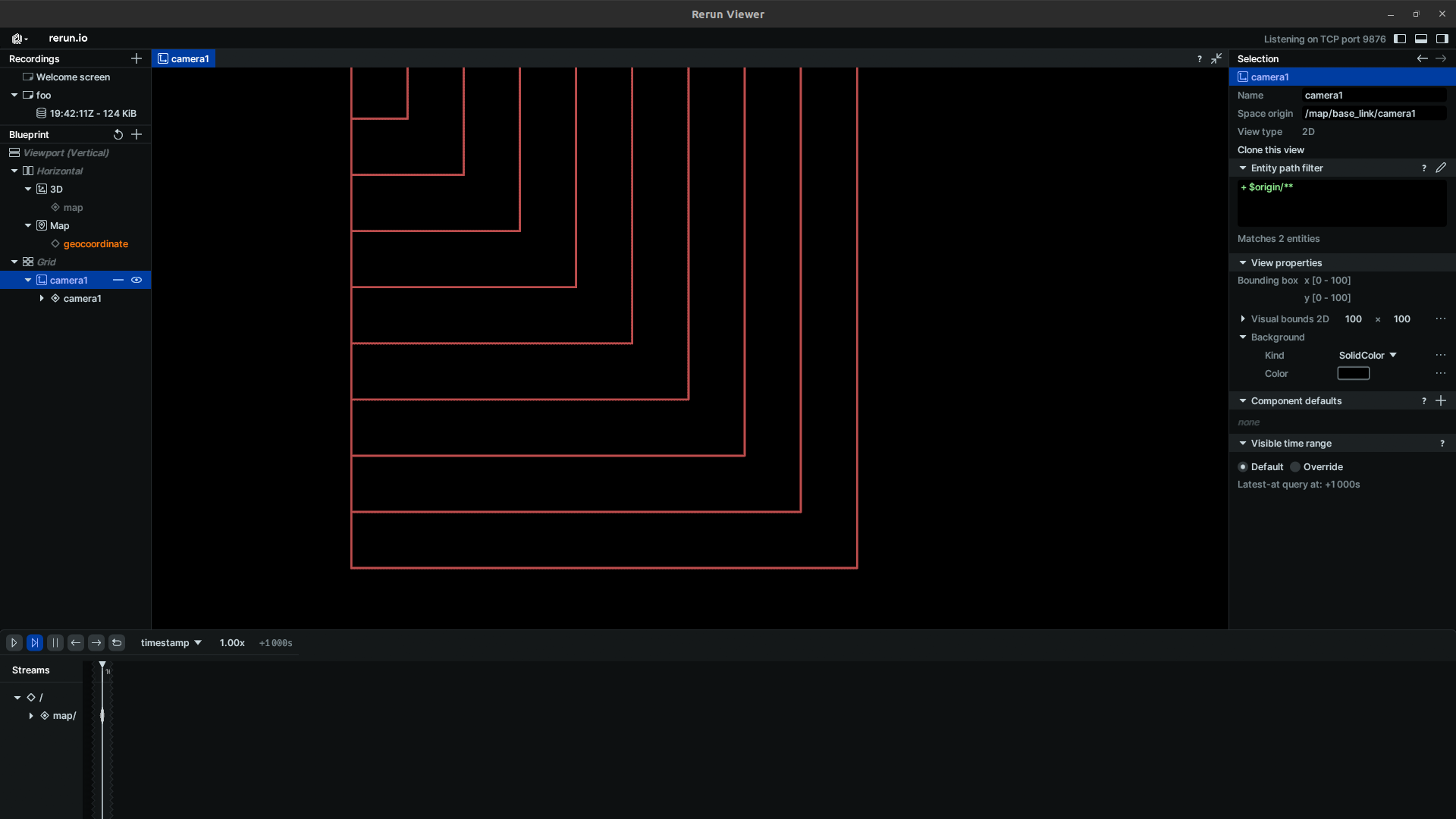Screen dimensions: 1456x819
Task: Open the rerun.io application menu
Action: point(19,38)
